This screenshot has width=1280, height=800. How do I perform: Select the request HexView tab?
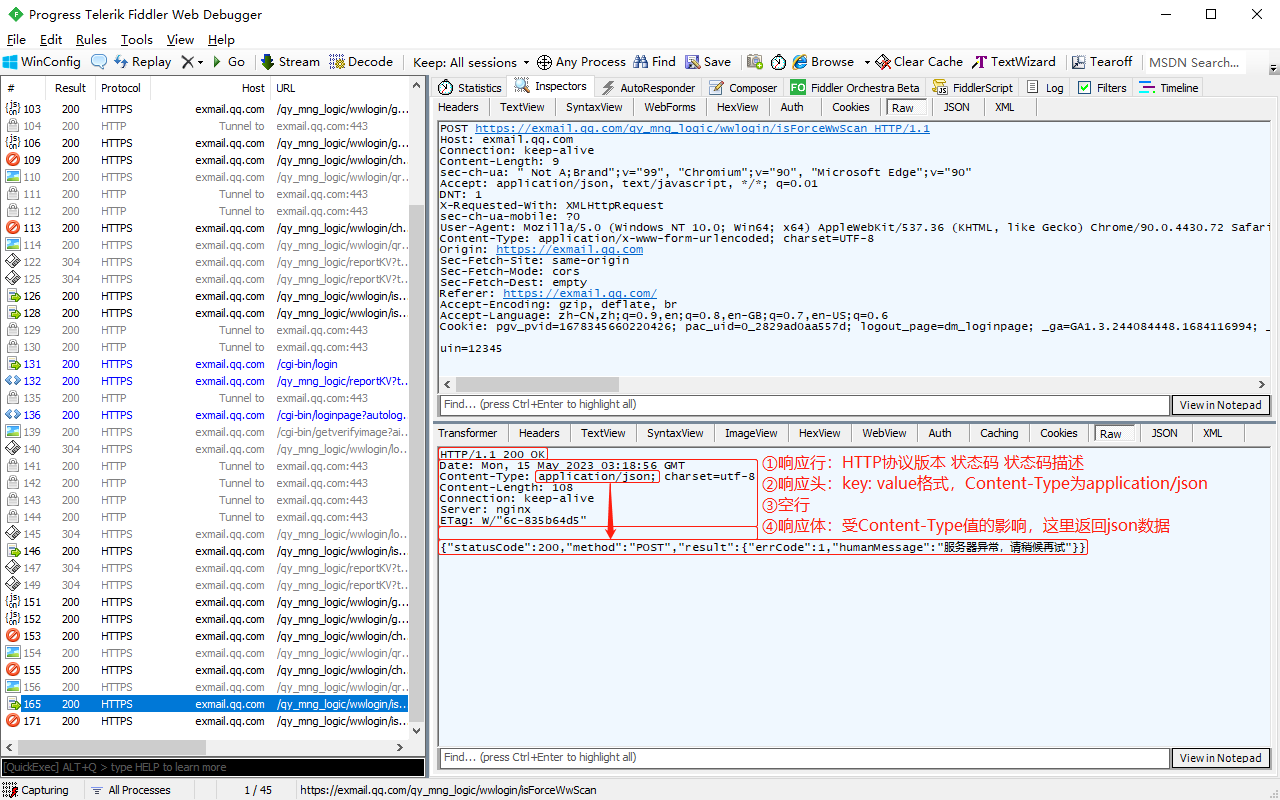tap(737, 107)
